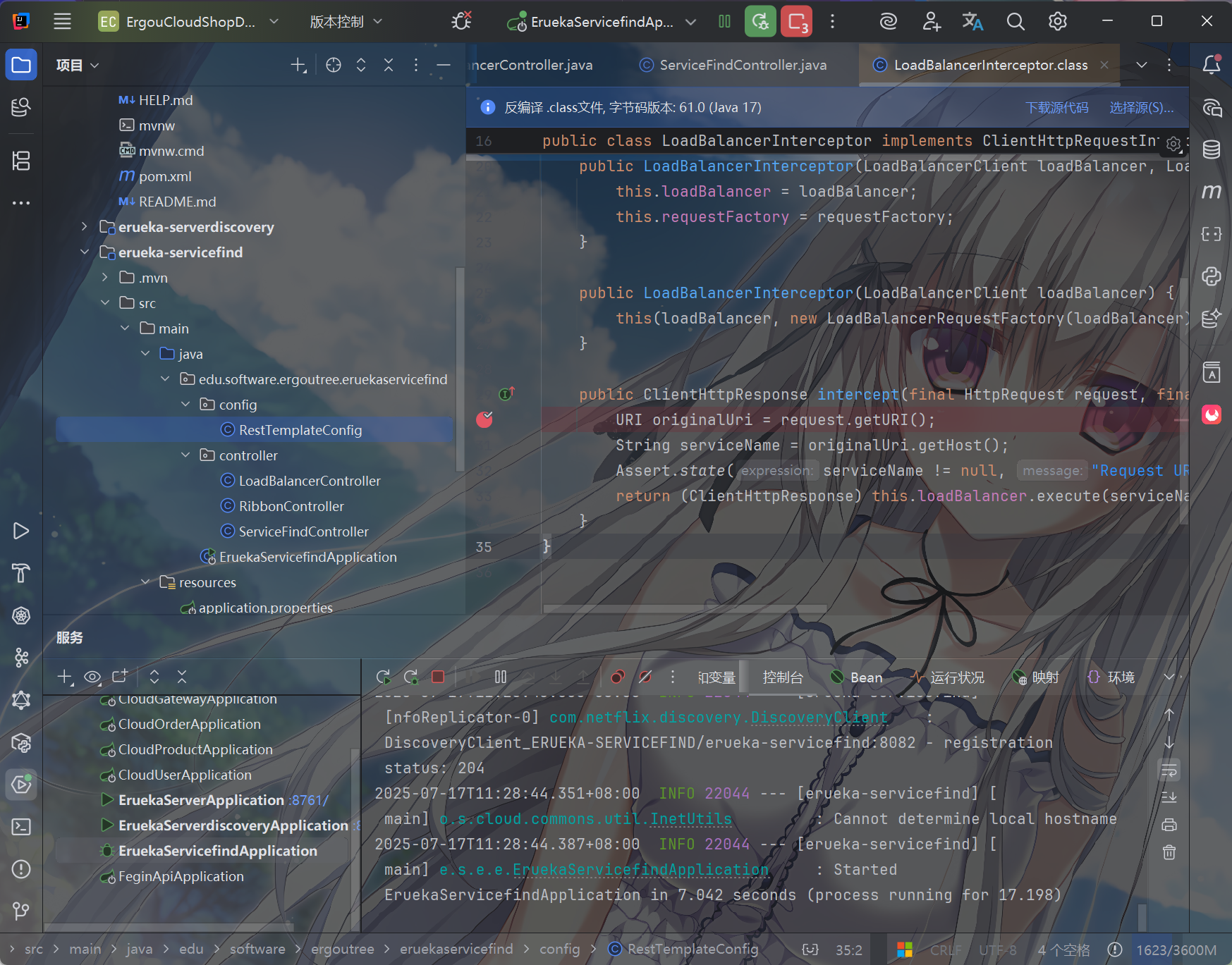
Task: Toggle the services view eye options
Action: point(92,677)
